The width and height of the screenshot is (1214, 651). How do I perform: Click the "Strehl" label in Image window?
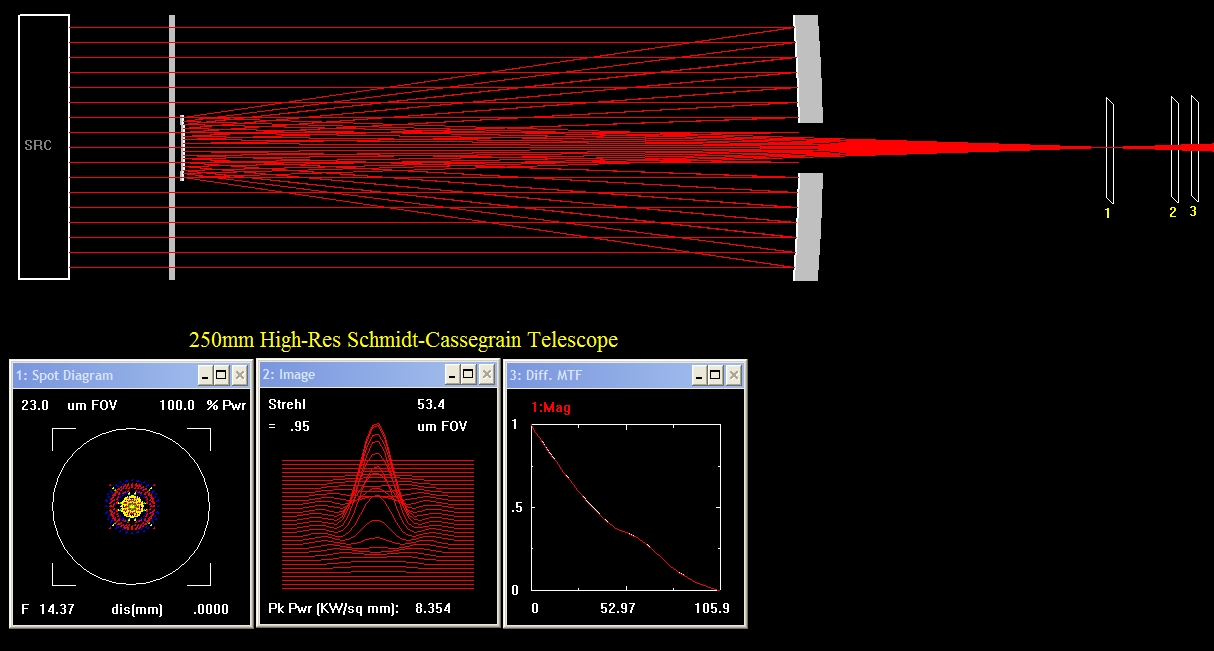click(287, 405)
